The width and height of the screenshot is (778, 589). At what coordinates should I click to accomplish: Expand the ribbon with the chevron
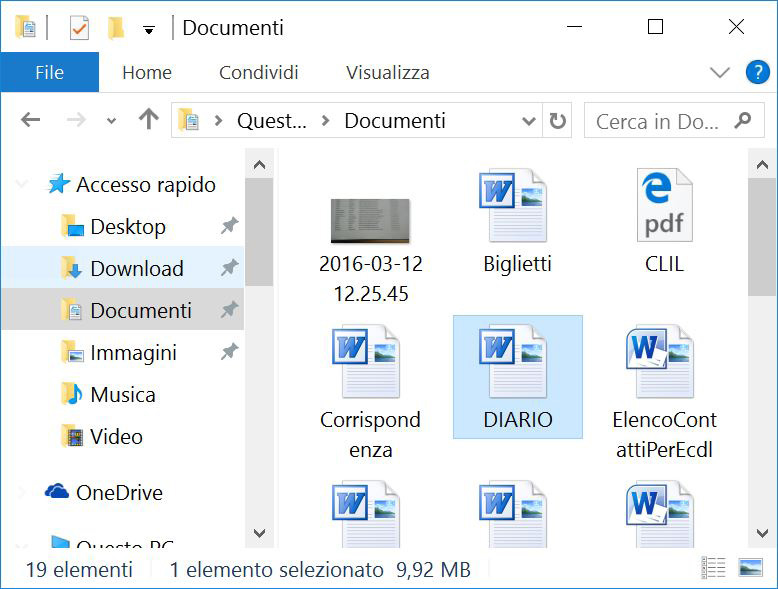tap(719, 72)
